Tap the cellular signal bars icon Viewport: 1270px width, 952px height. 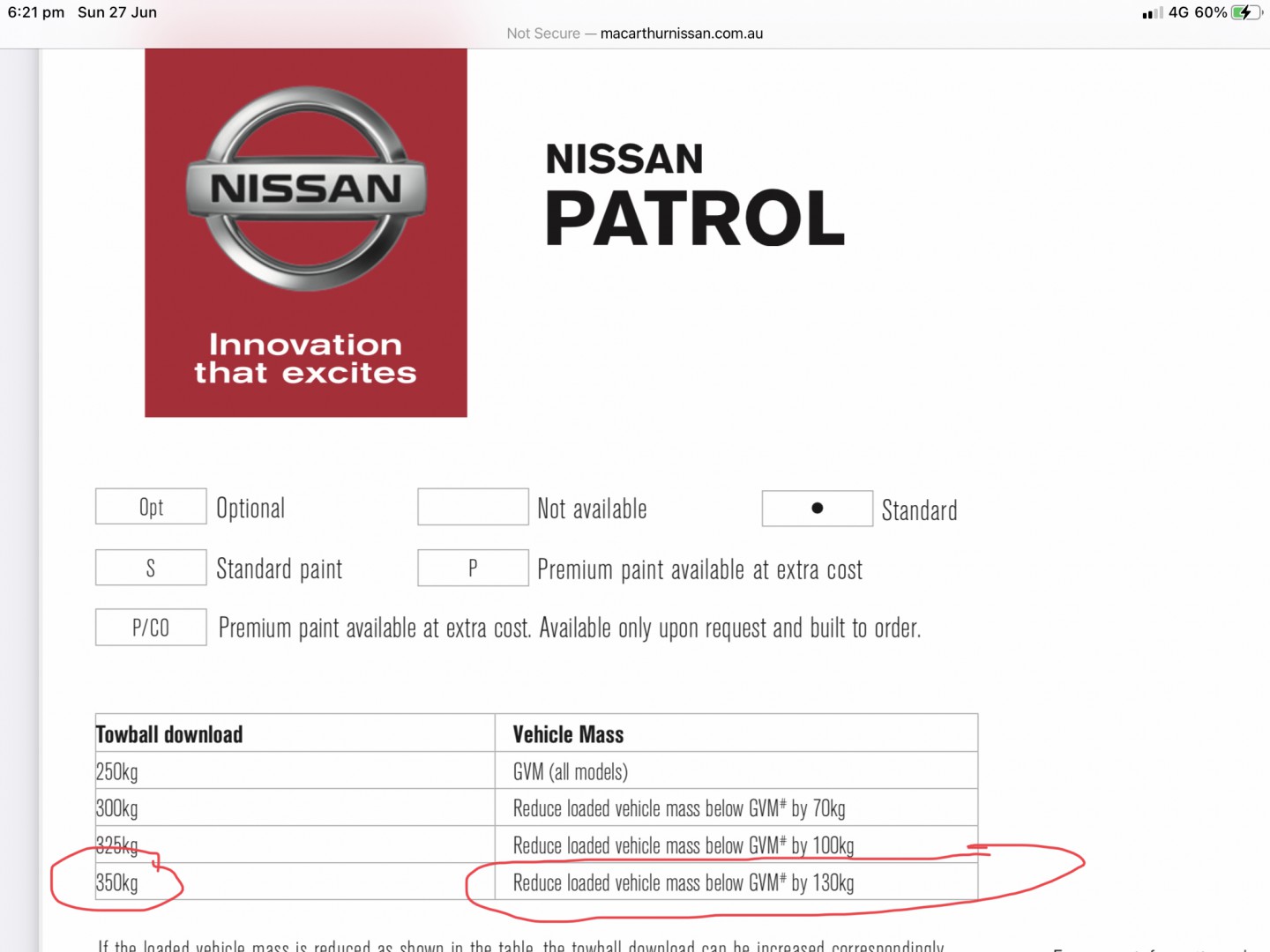[x=1152, y=13]
